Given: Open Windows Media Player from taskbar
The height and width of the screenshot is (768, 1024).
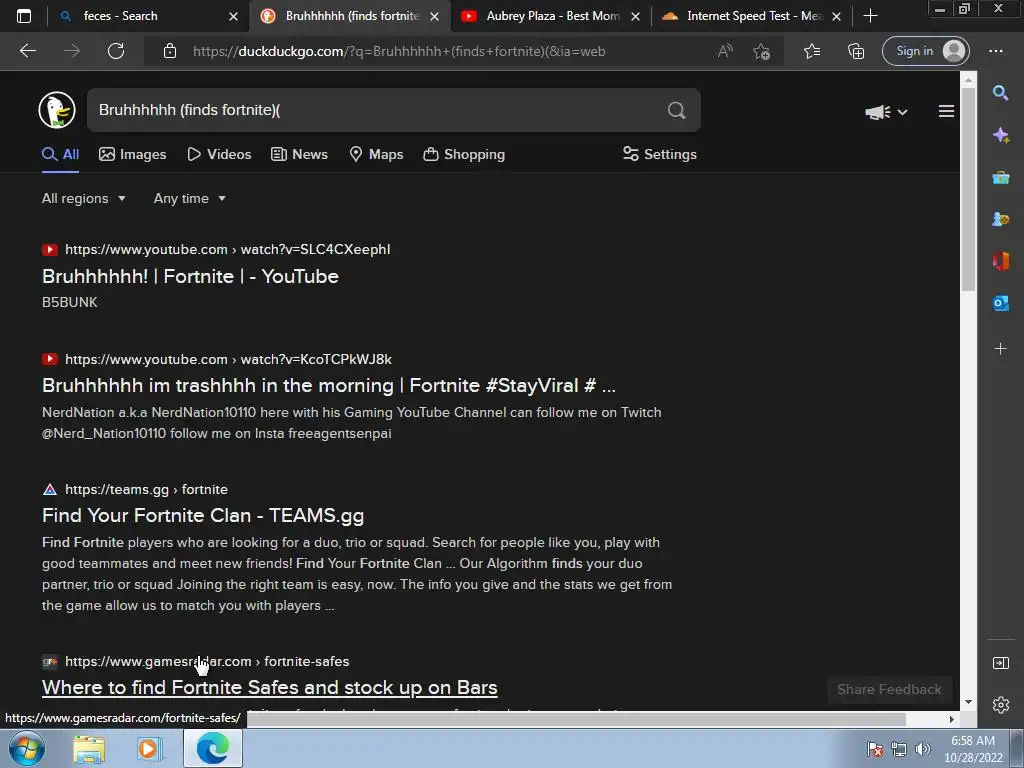Looking at the screenshot, I should (148, 749).
